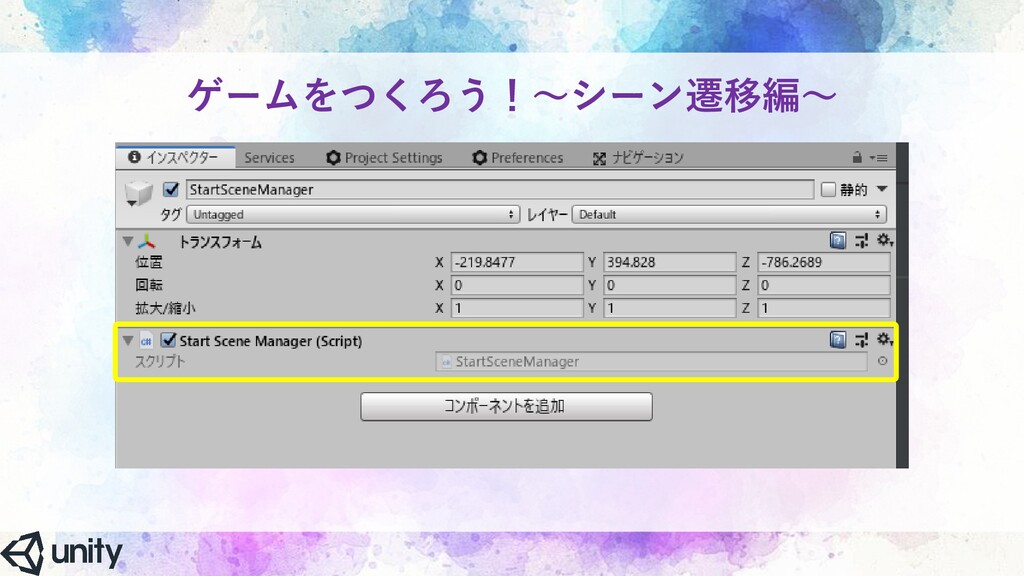Click the スクリプト label
Viewport: 1024px width, 576px height.
pyautogui.click(x=160, y=361)
